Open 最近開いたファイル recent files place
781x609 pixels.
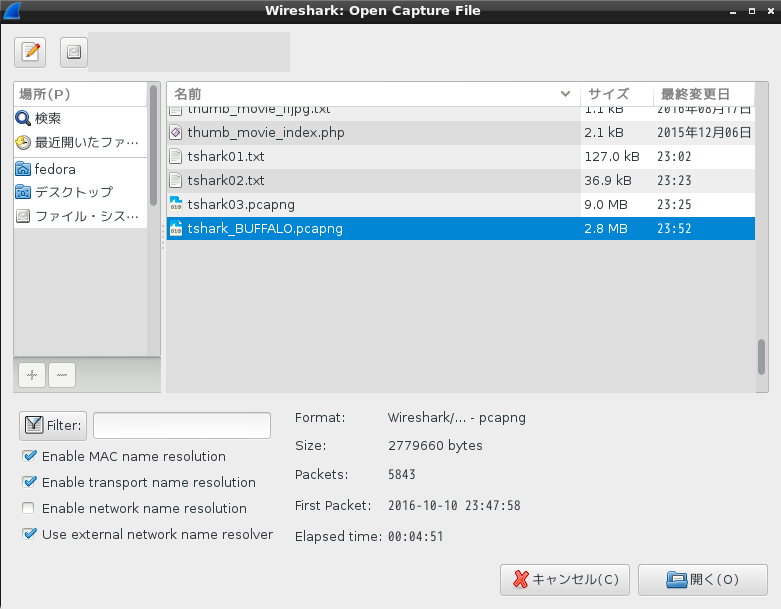[80, 142]
